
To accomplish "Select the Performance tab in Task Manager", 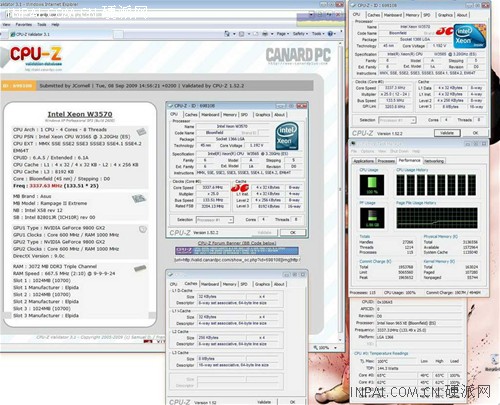I will pos(409,160).
